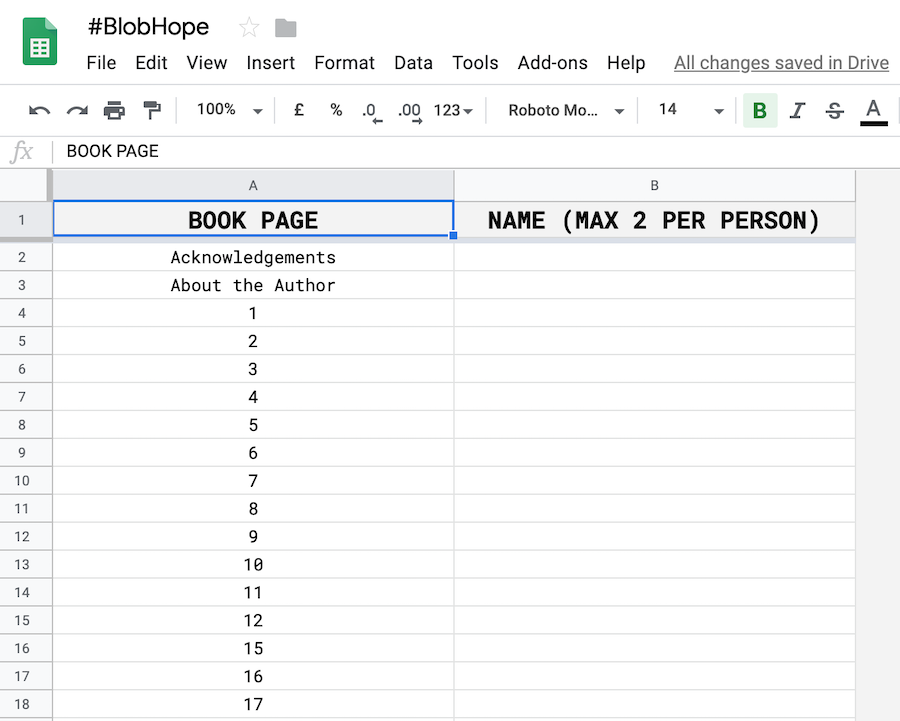Screen dimensions: 900x721
Task: Select the paint format tool
Action: (152, 110)
